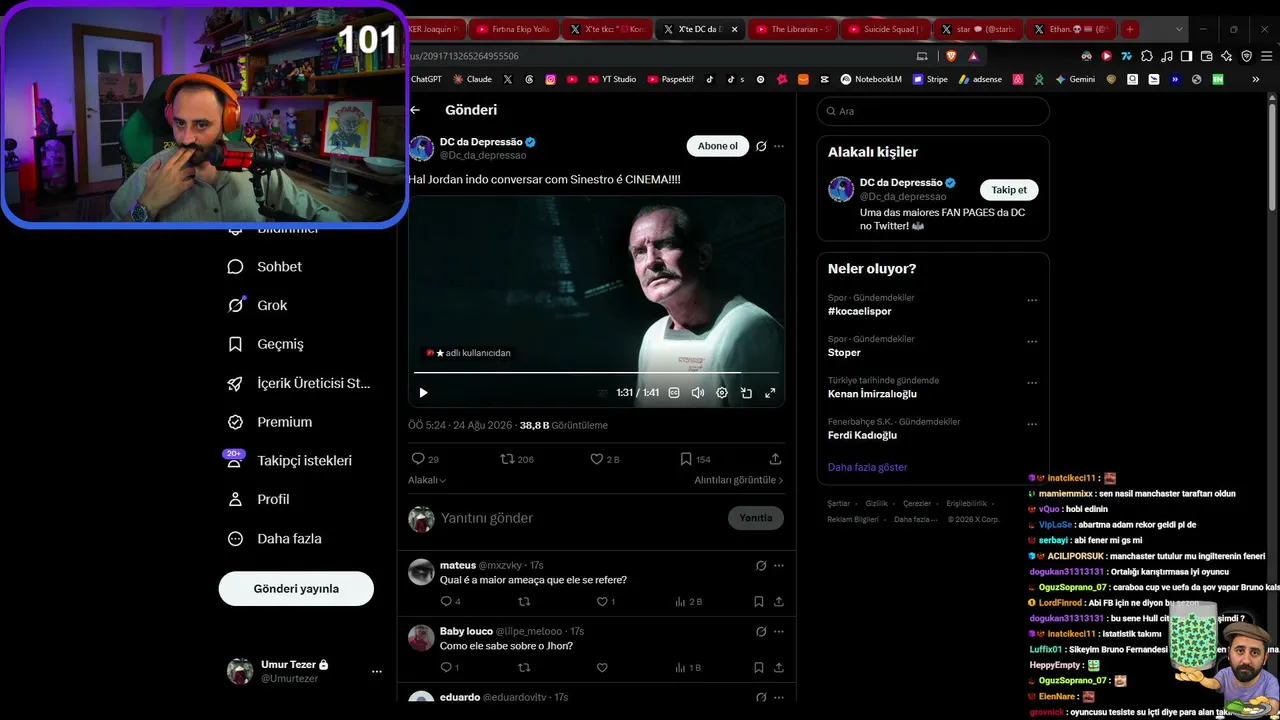Go back using the Gönderi back arrow
1280x720 pixels.
[x=415, y=110]
